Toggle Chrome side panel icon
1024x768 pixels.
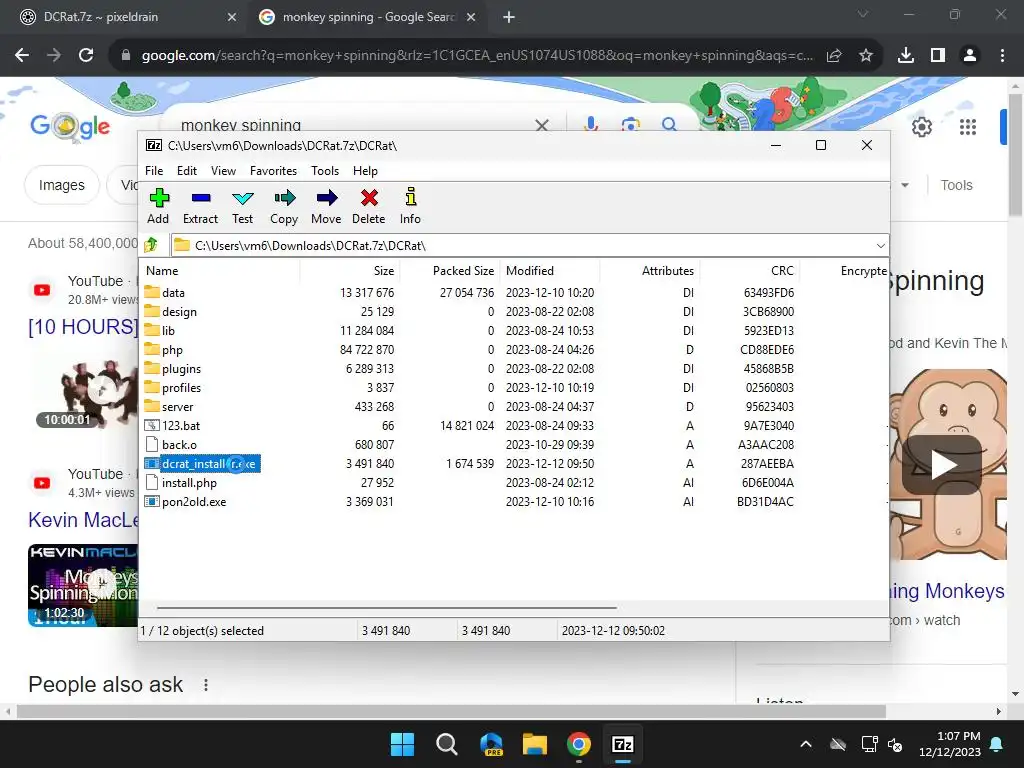(x=938, y=56)
